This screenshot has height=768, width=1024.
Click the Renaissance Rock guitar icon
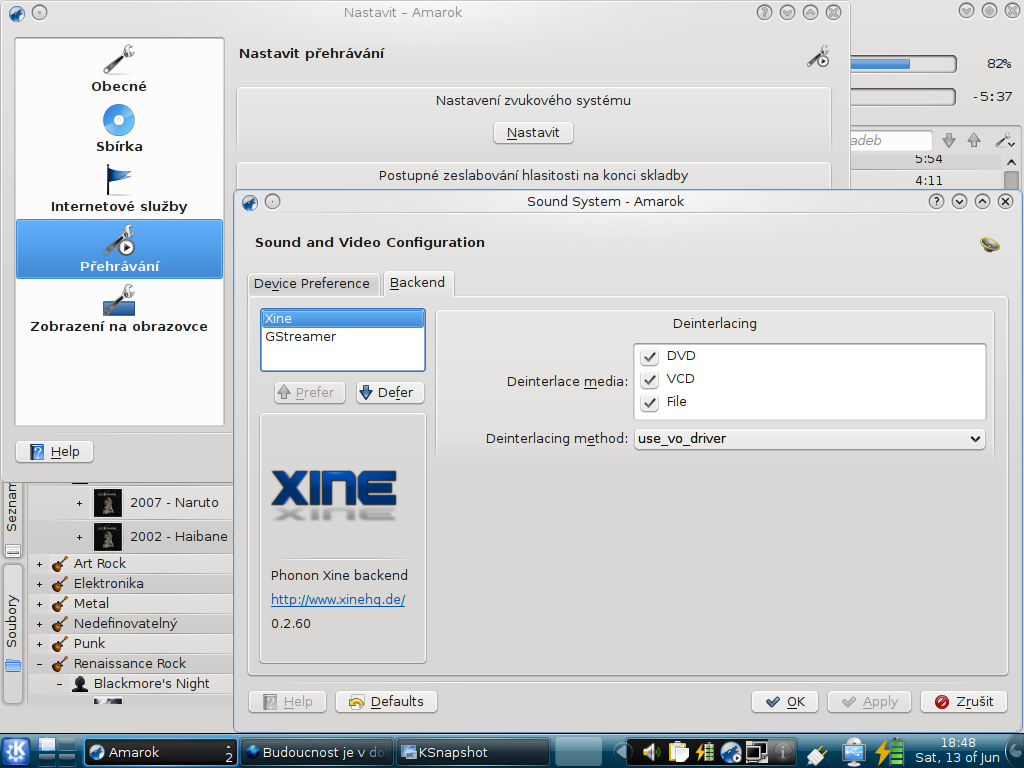click(60, 664)
